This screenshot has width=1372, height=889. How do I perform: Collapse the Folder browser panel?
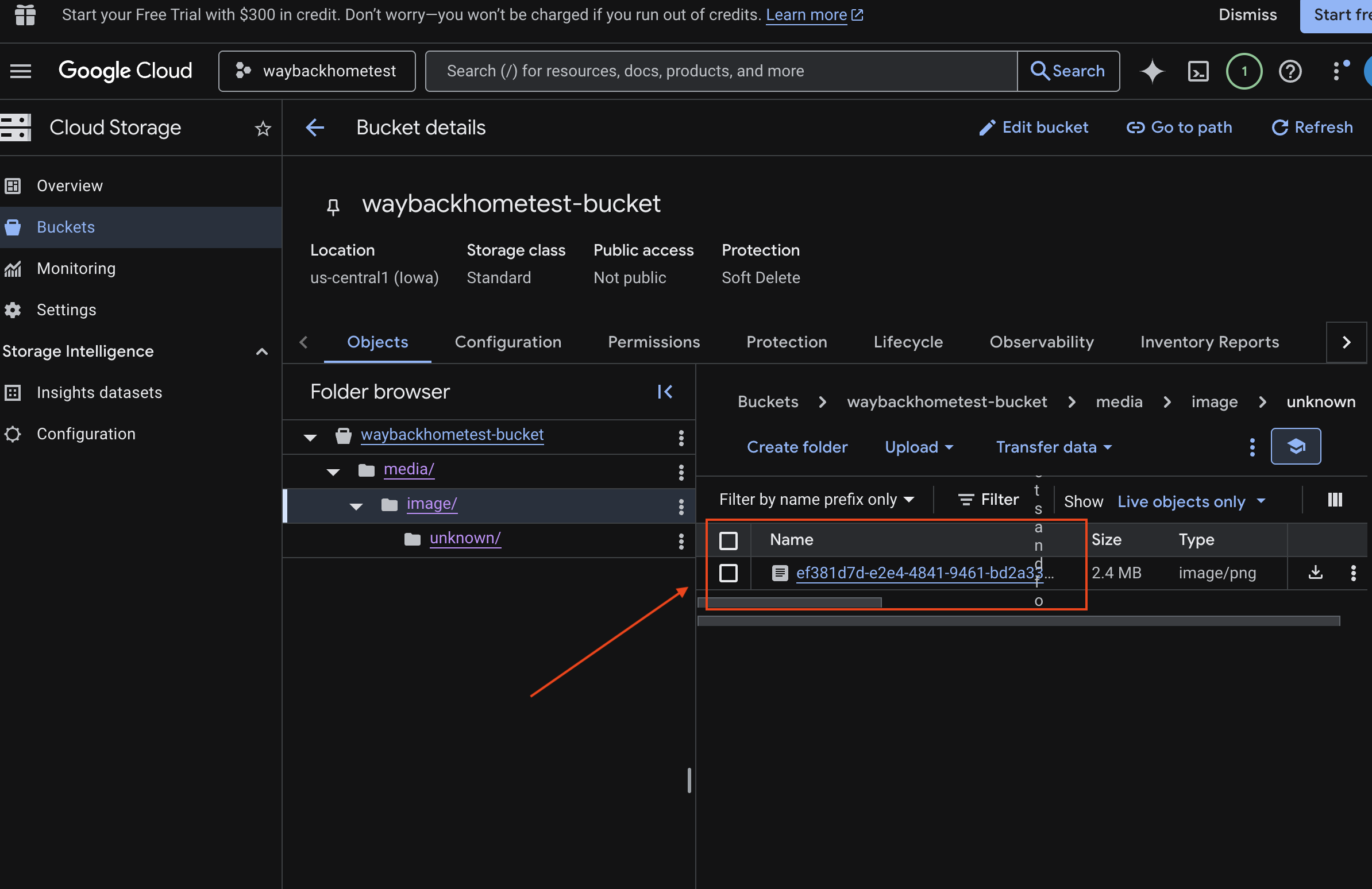point(665,392)
